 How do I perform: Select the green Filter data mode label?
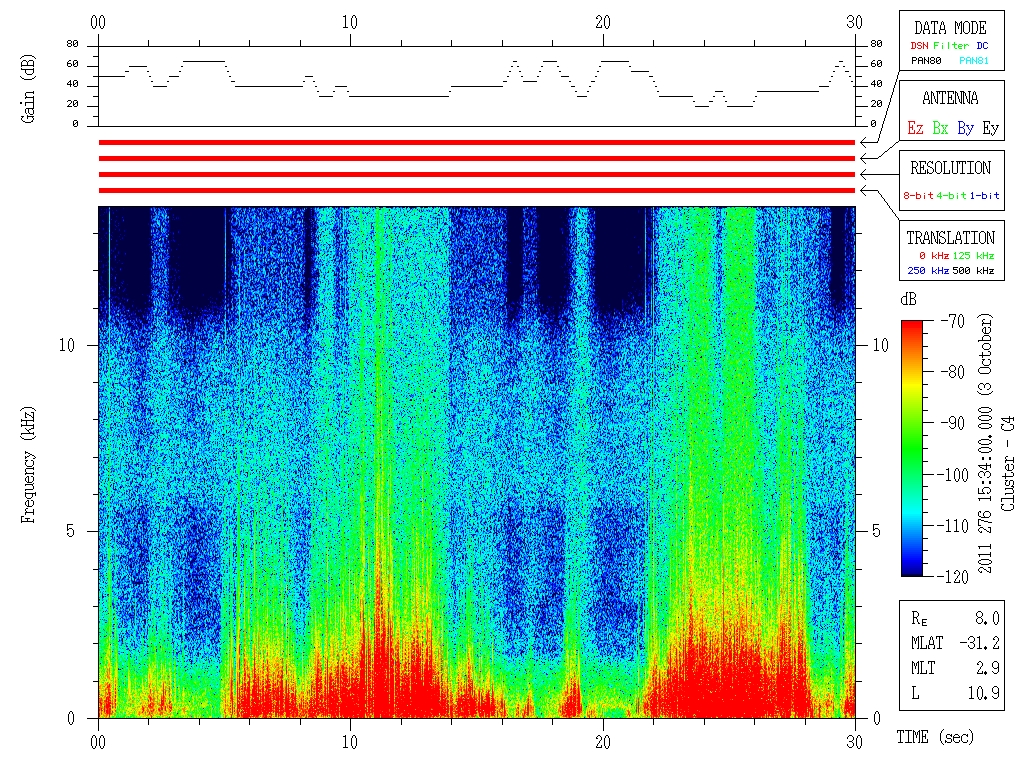(951, 46)
